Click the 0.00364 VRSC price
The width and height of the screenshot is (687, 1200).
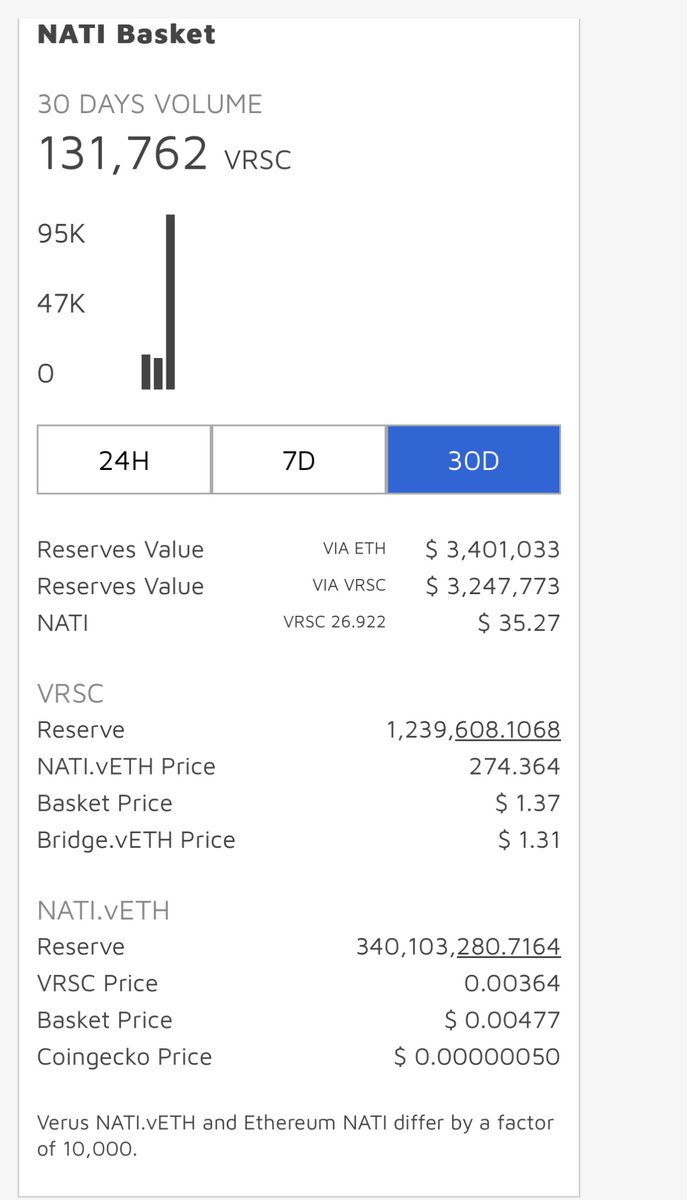click(x=512, y=984)
